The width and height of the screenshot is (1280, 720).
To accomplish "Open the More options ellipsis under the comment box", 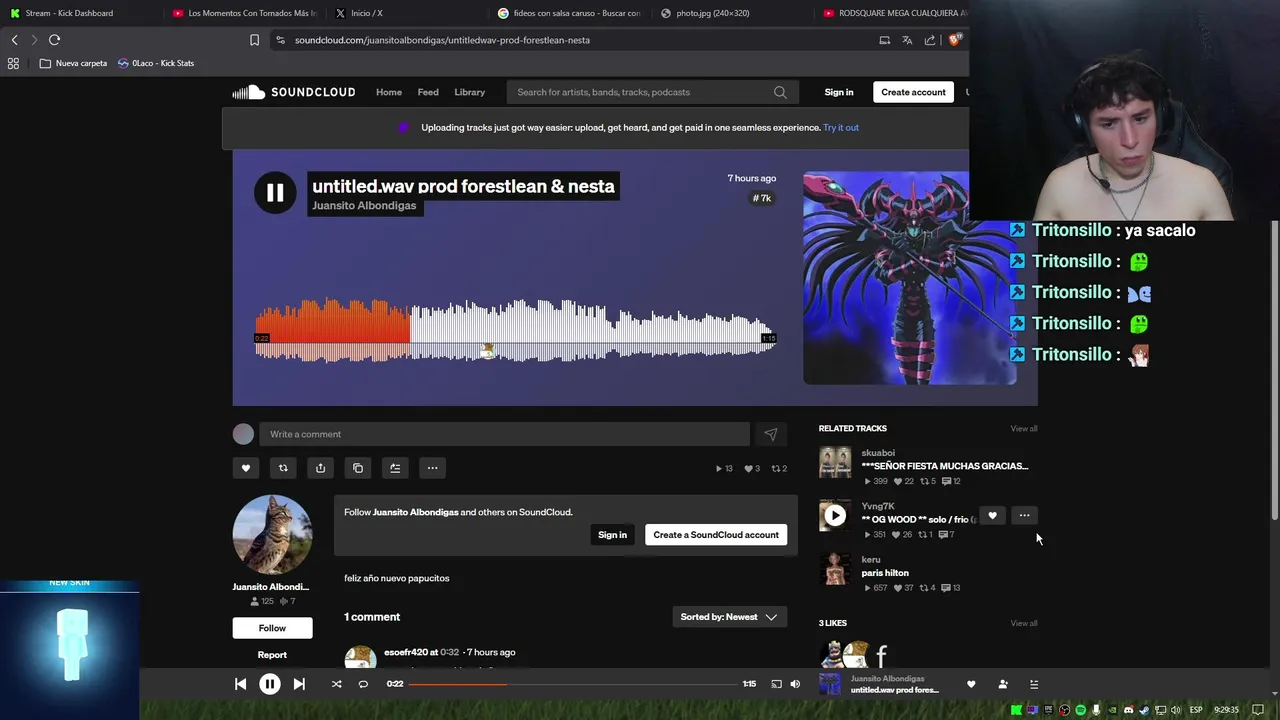I will pyautogui.click(x=432, y=468).
